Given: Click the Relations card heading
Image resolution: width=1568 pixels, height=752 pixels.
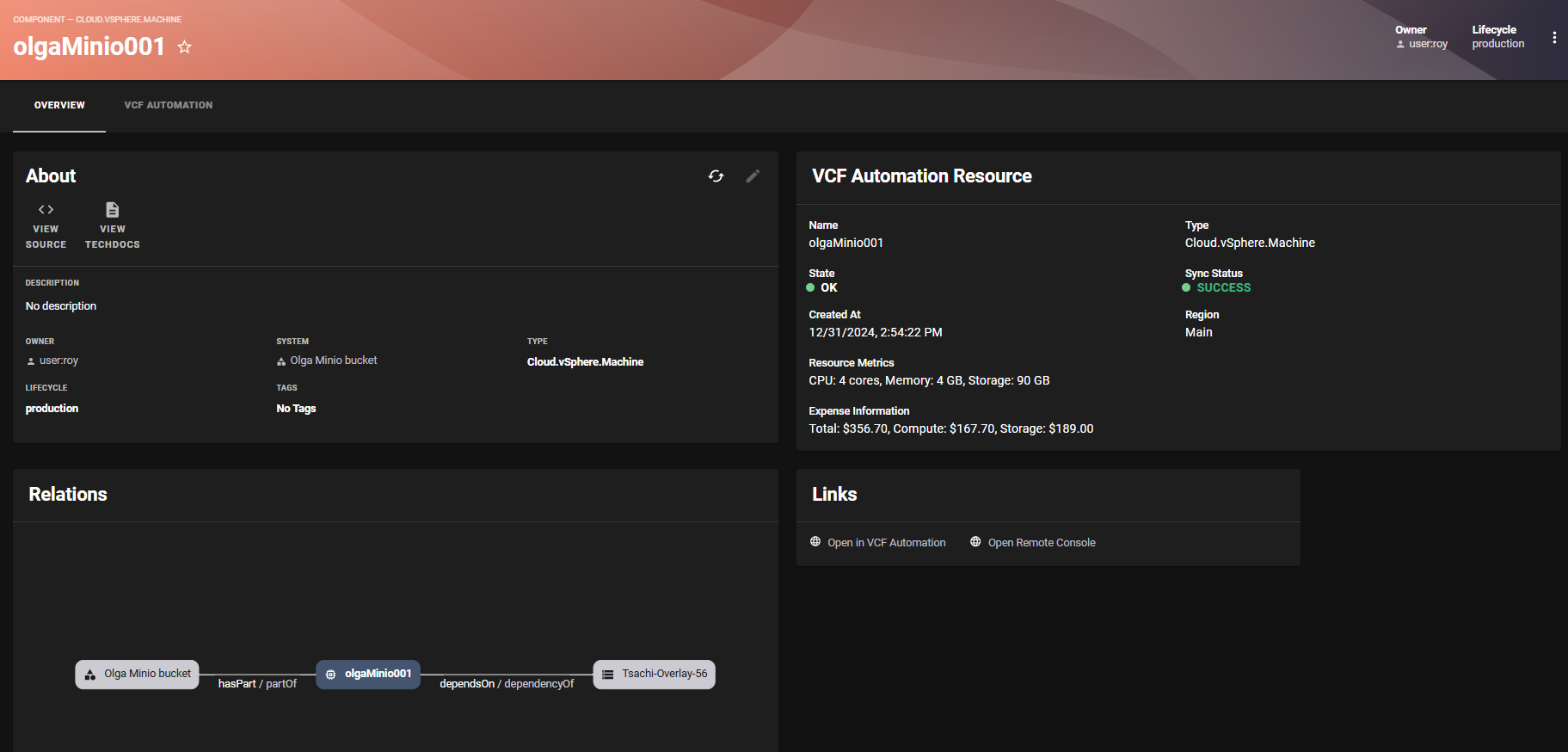Looking at the screenshot, I should (68, 495).
